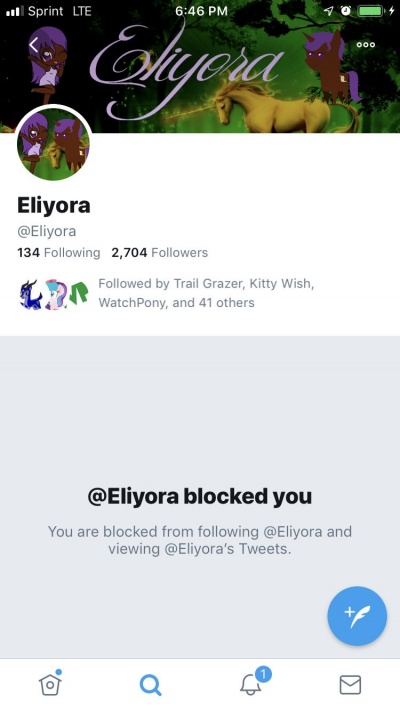
Task: View Eliyora's profile avatar
Action: 54,144
